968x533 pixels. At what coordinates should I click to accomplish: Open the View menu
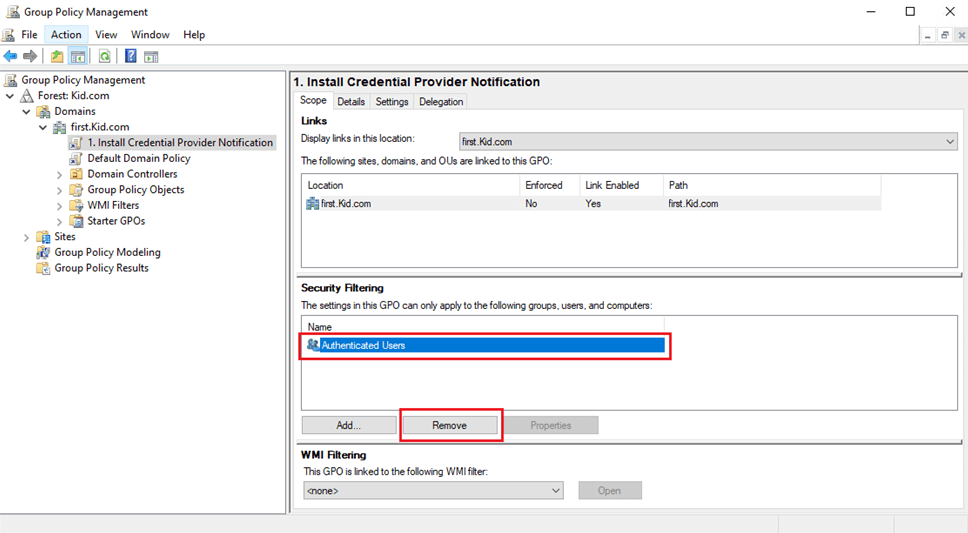tap(106, 35)
